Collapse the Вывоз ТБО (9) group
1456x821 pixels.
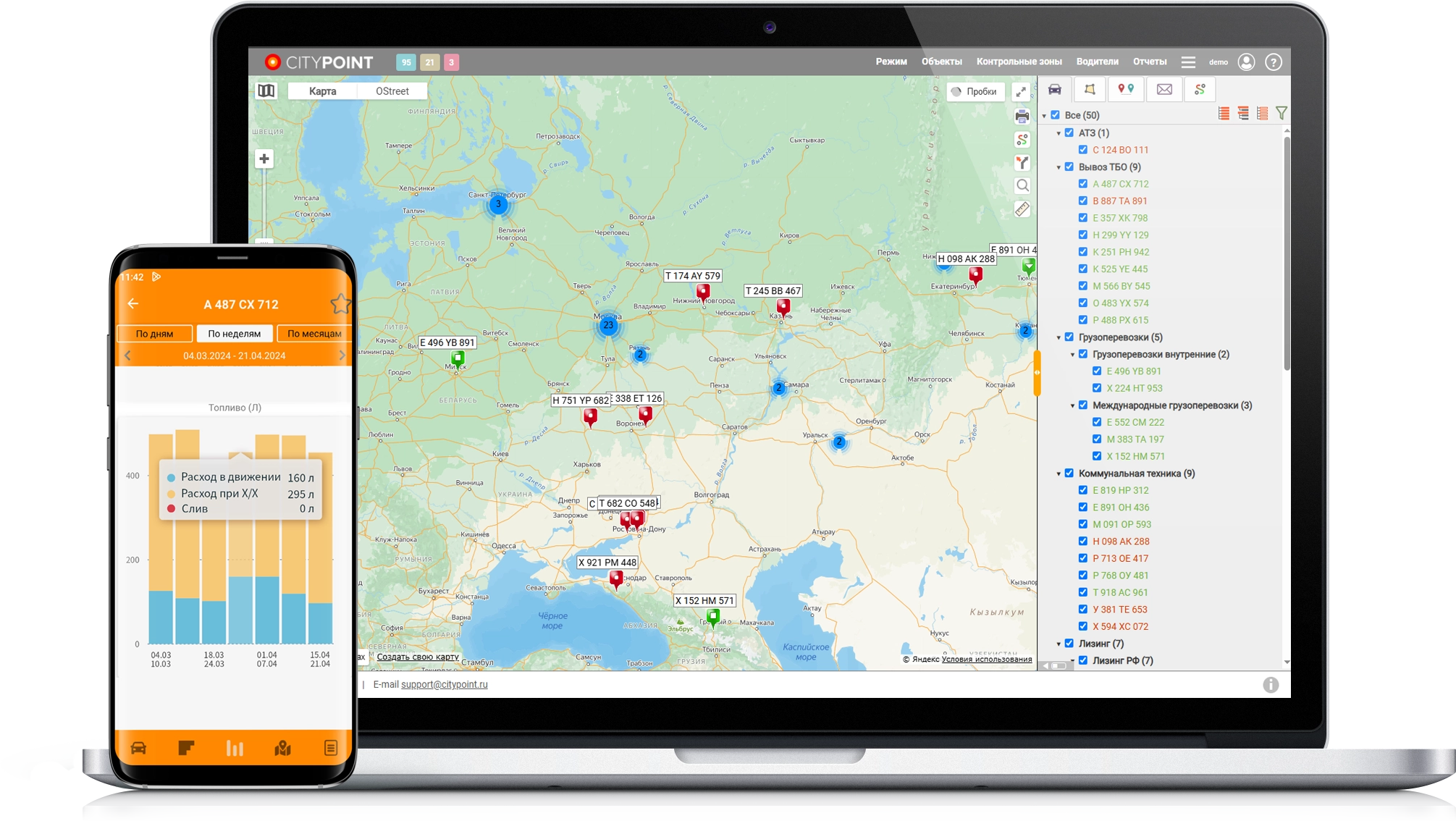[1059, 167]
